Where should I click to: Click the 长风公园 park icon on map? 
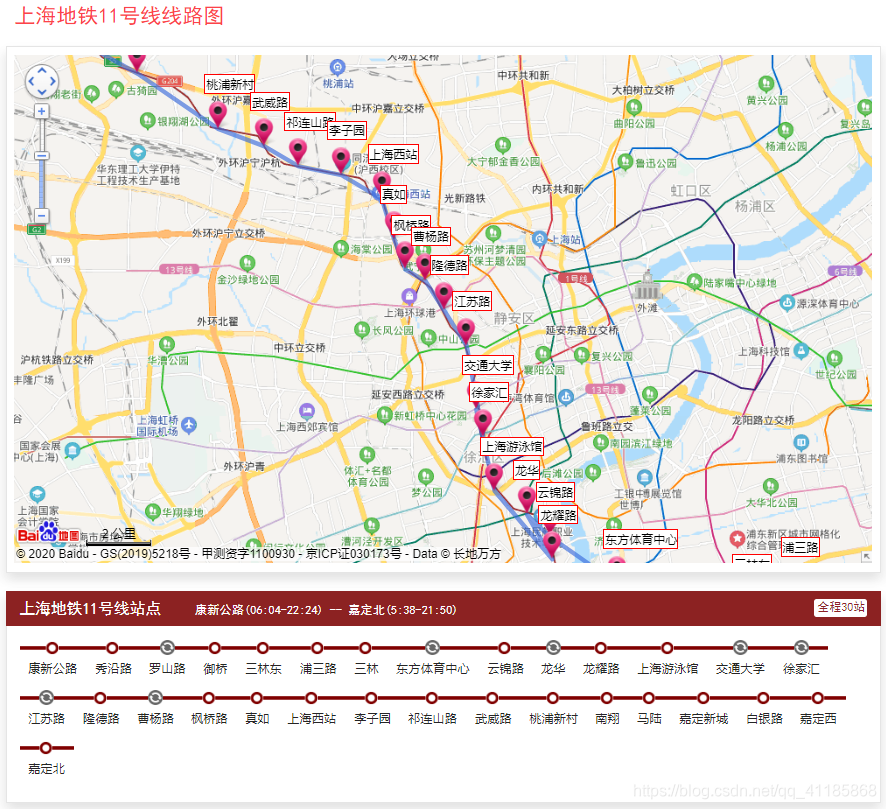click(x=362, y=329)
